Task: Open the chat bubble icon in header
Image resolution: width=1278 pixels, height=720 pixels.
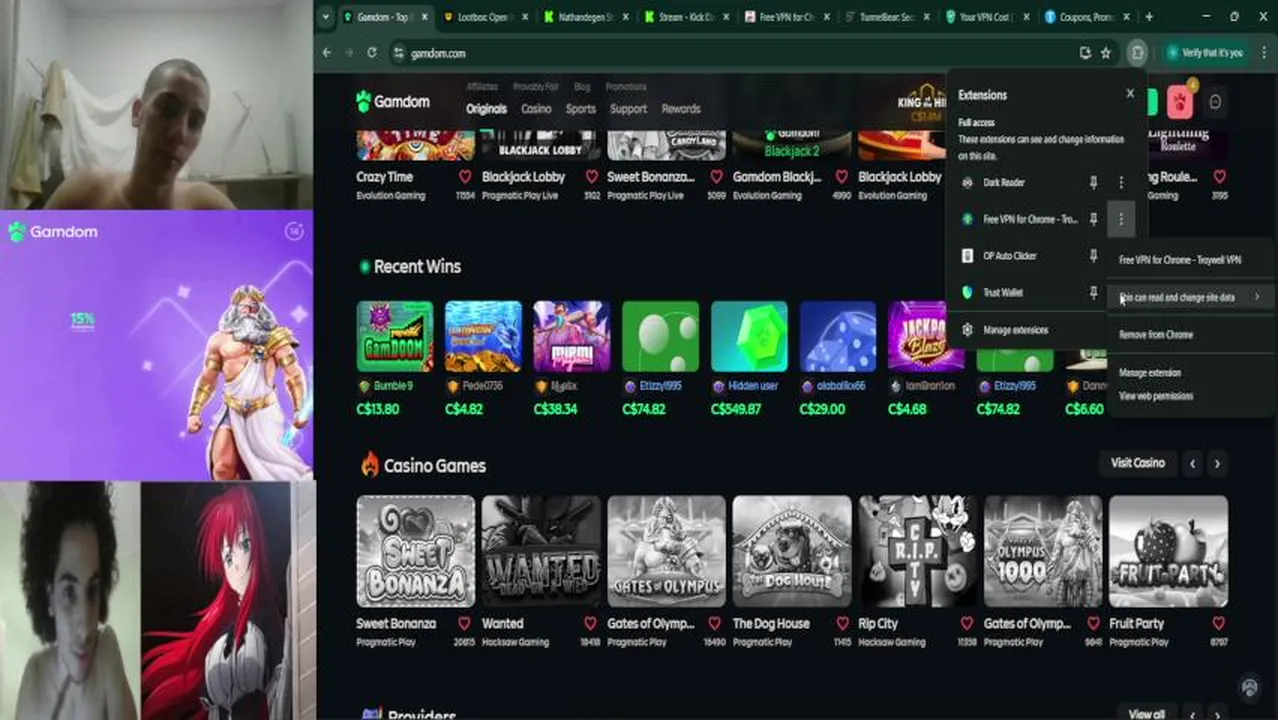Action: pos(1215,102)
